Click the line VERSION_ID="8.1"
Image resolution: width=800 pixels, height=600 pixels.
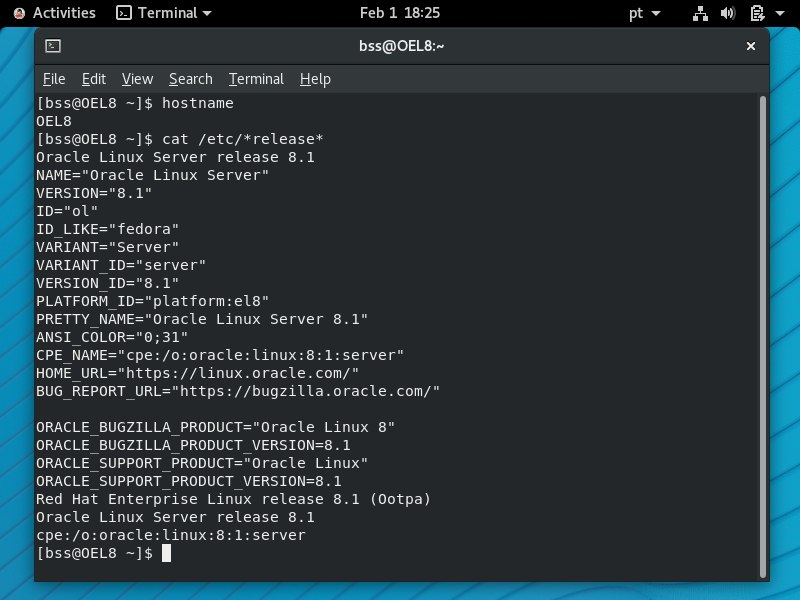tap(108, 283)
